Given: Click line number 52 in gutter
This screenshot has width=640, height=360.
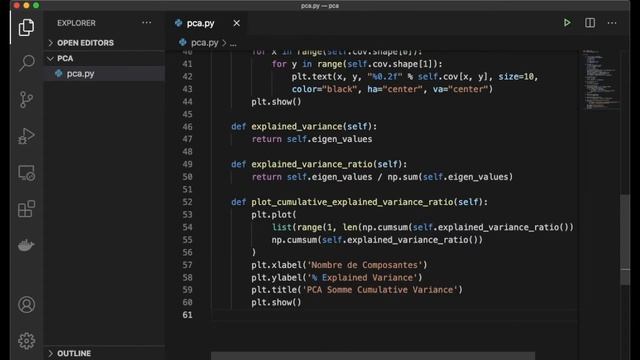Looking at the screenshot, I should (187, 202).
